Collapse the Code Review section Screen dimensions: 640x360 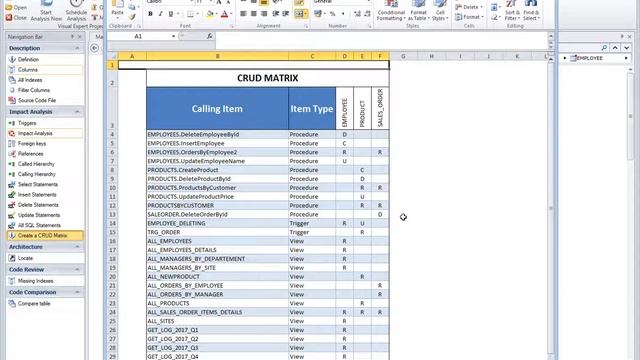pyautogui.click(x=77, y=270)
